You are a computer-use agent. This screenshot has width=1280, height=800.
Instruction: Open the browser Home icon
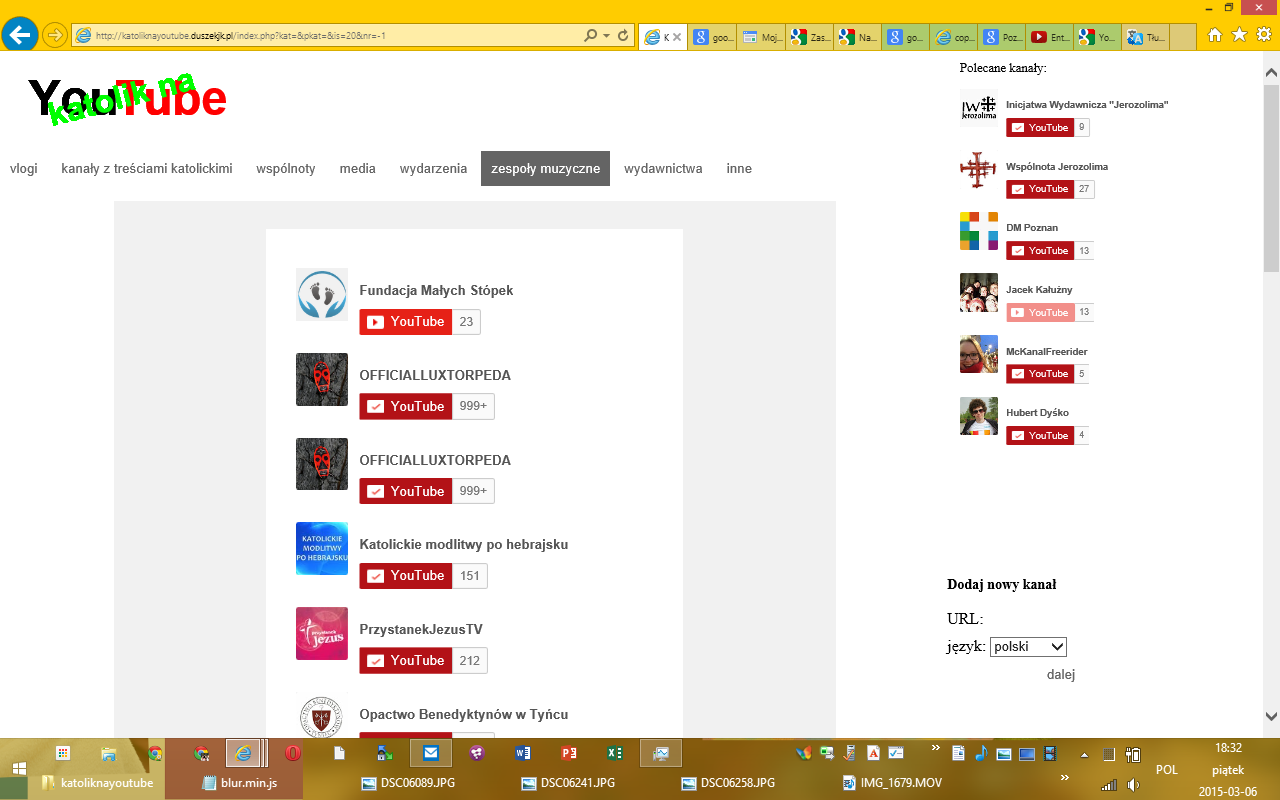click(x=1215, y=35)
